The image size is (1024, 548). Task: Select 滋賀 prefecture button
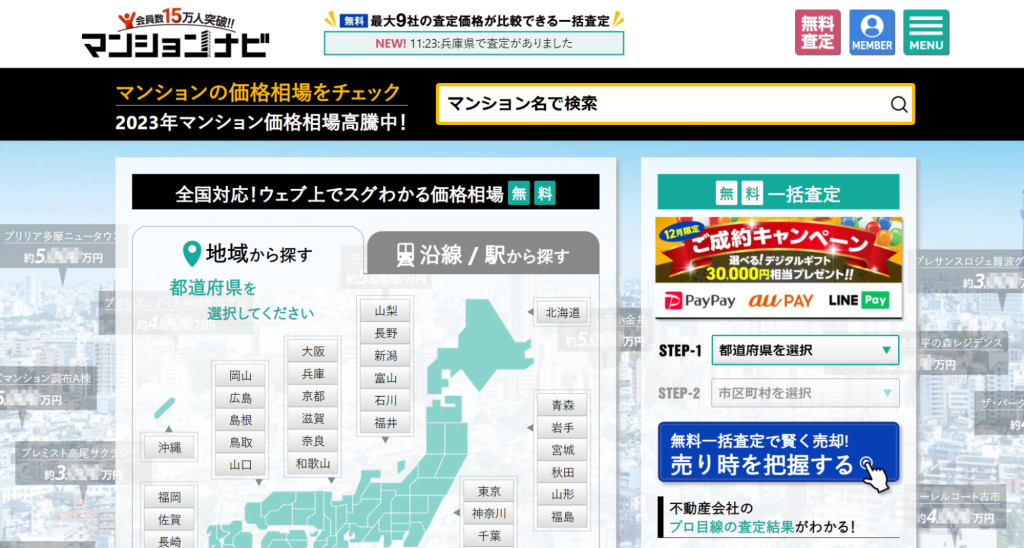coord(313,418)
